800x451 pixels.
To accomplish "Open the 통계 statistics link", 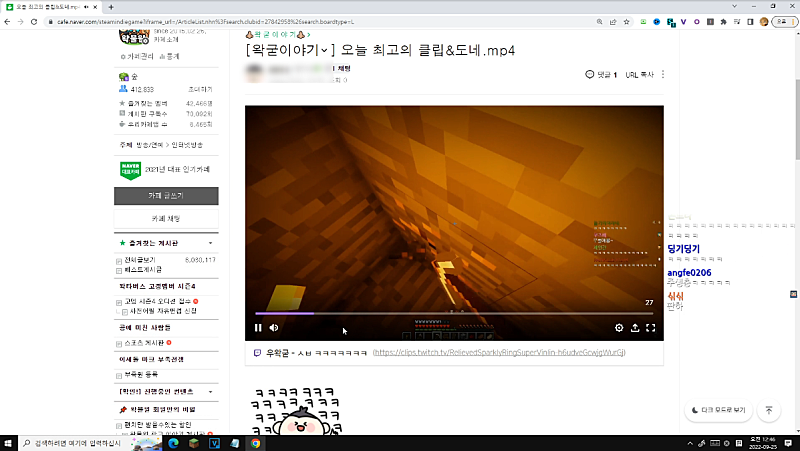I will click(169, 57).
